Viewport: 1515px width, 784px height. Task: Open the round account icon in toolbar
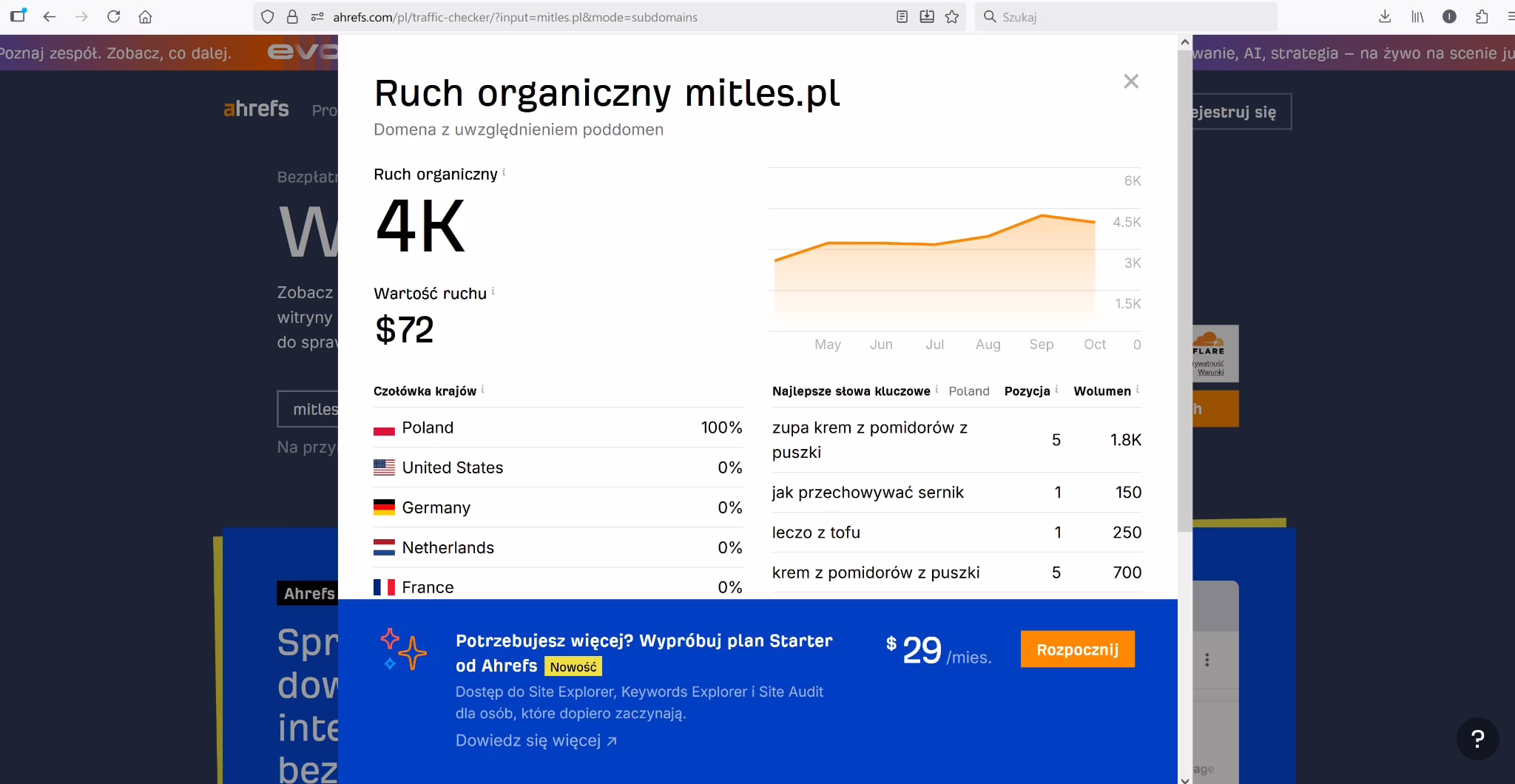[1449, 16]
